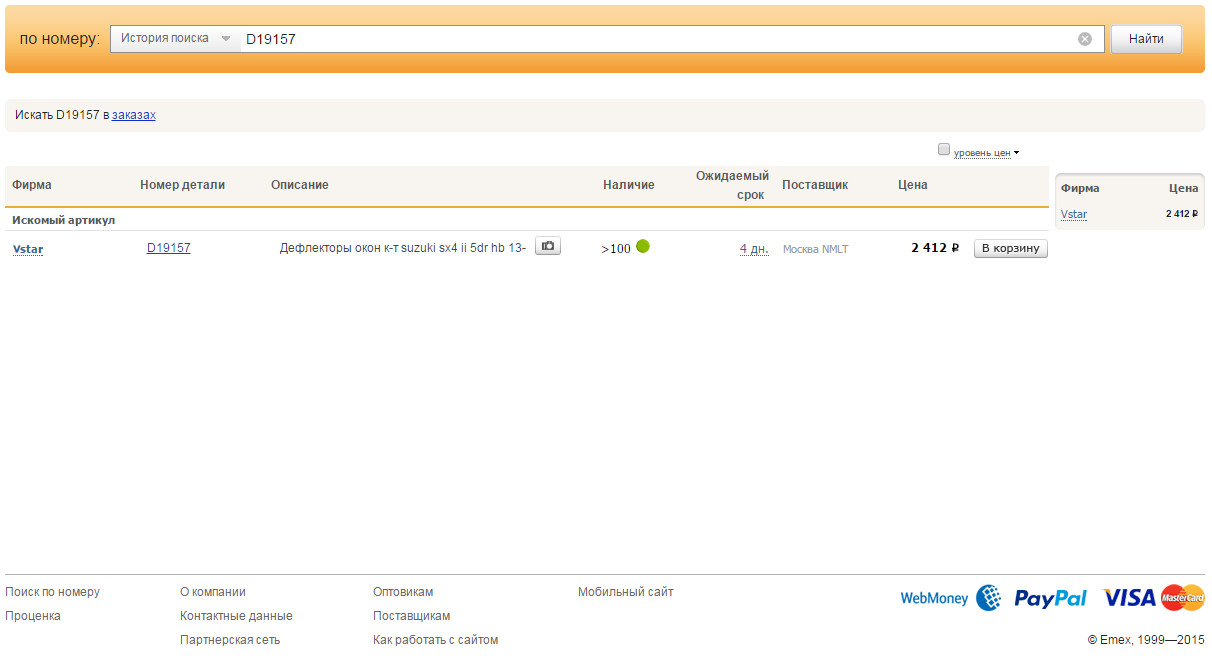1212x666 pixels.
Task: Click the MasterCard payment logo
Action: pyautogui.click(x=1183, y=598)
